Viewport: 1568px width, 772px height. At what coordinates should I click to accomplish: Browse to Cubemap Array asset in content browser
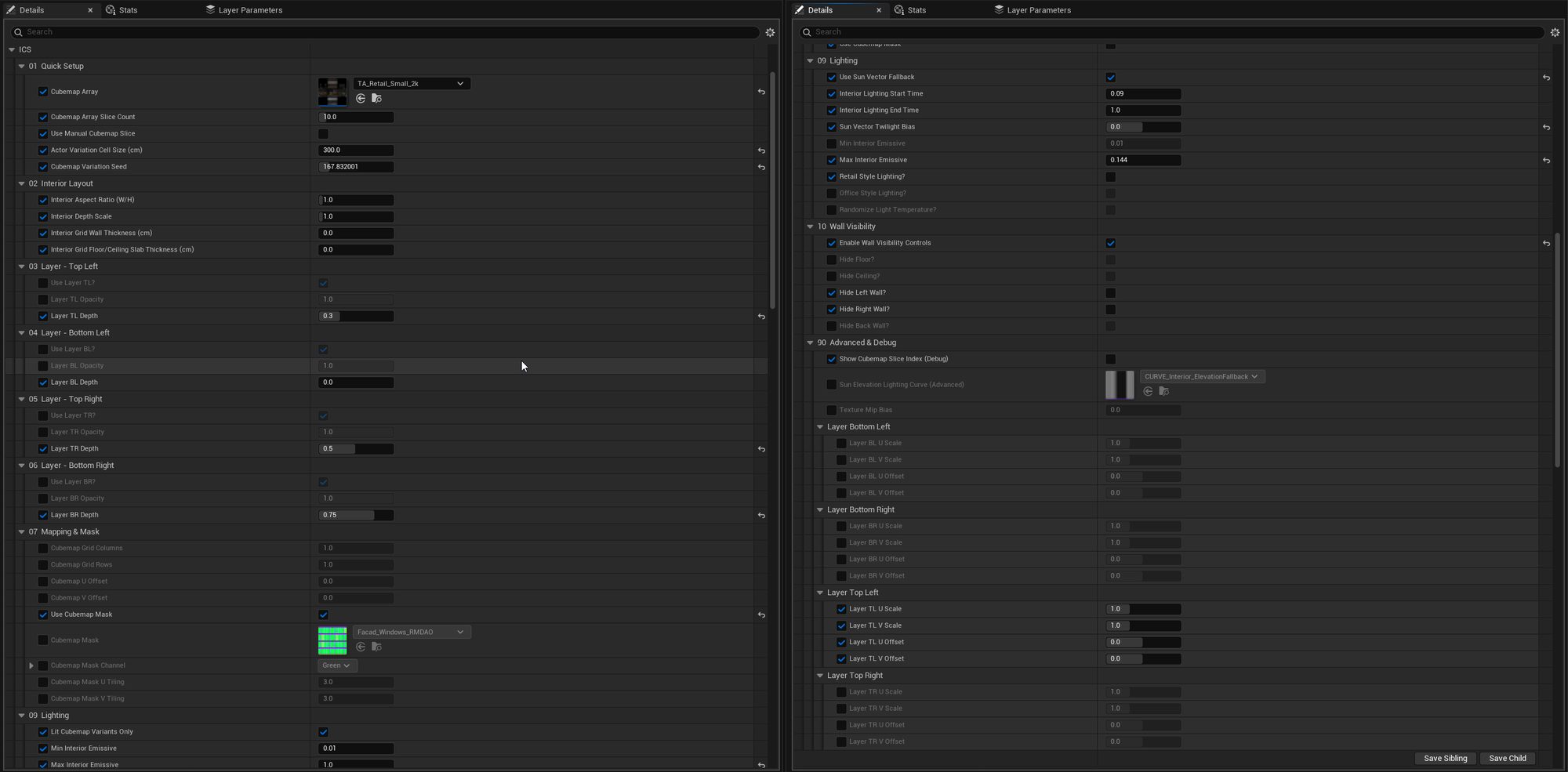click(376, 98)
